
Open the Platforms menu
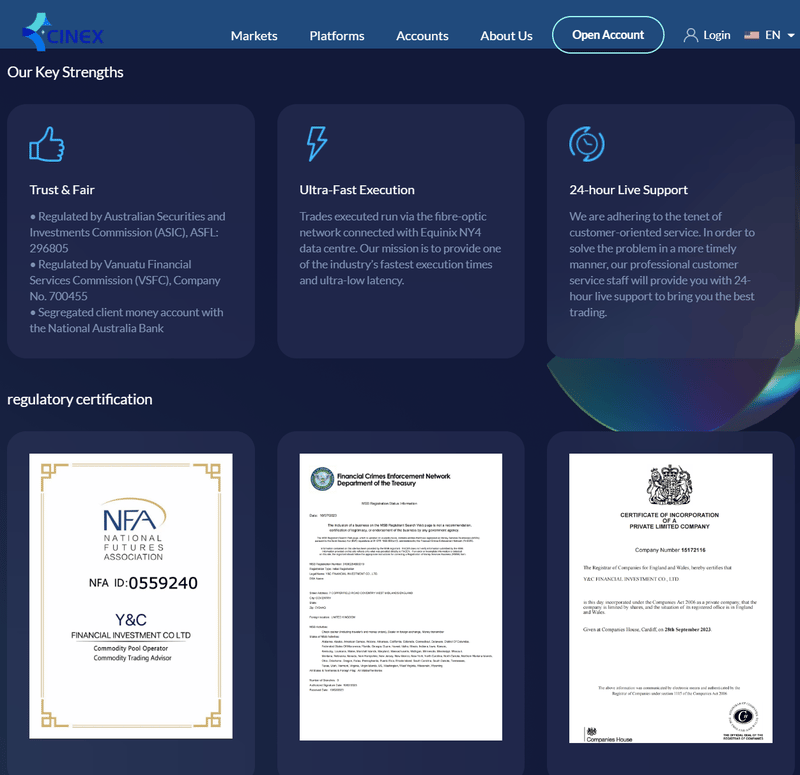tap(337, 36)
